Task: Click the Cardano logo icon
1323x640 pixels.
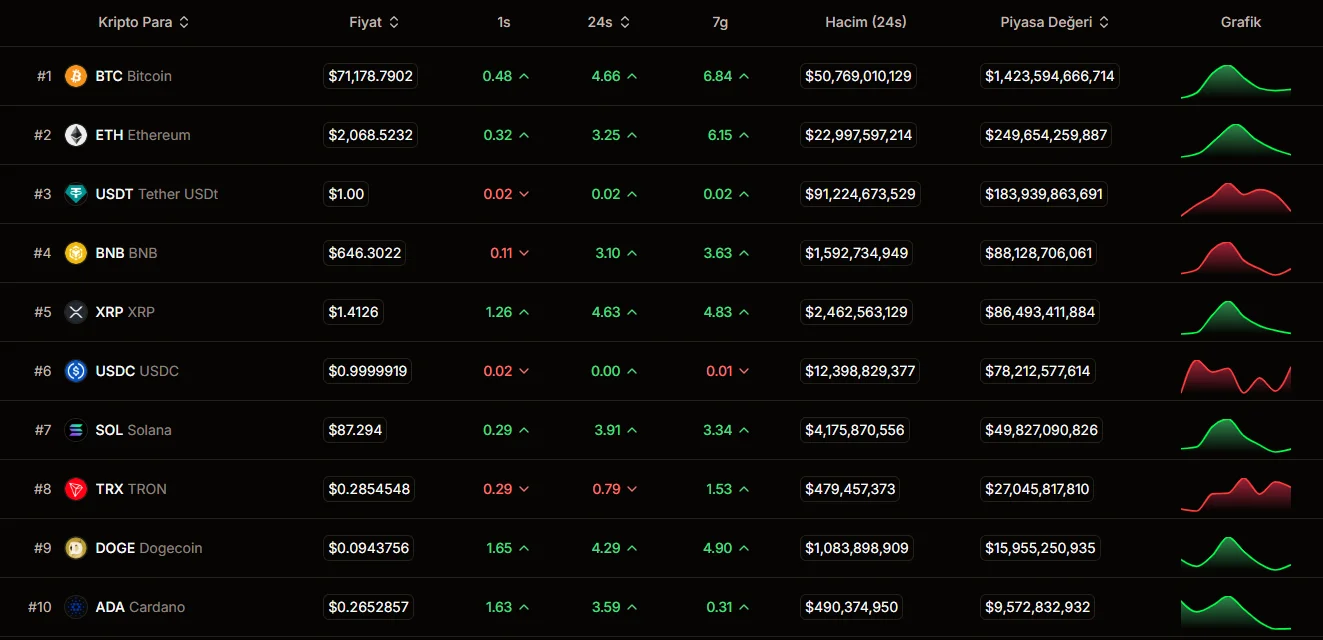Action: click(76, 607)
